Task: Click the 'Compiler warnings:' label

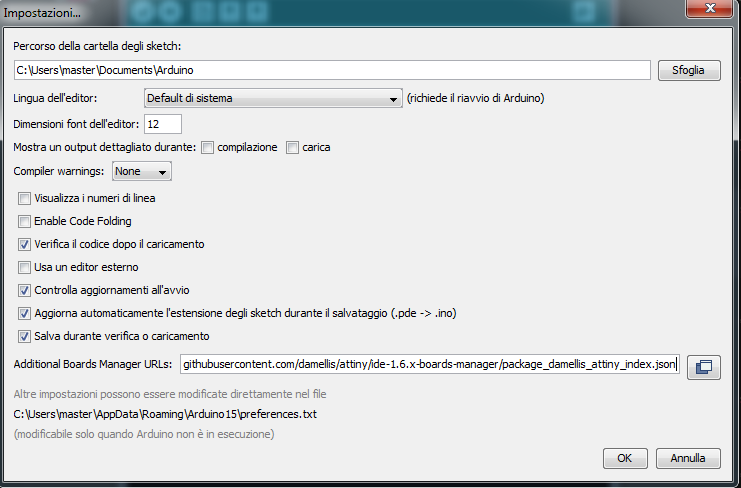Action: 59,171
